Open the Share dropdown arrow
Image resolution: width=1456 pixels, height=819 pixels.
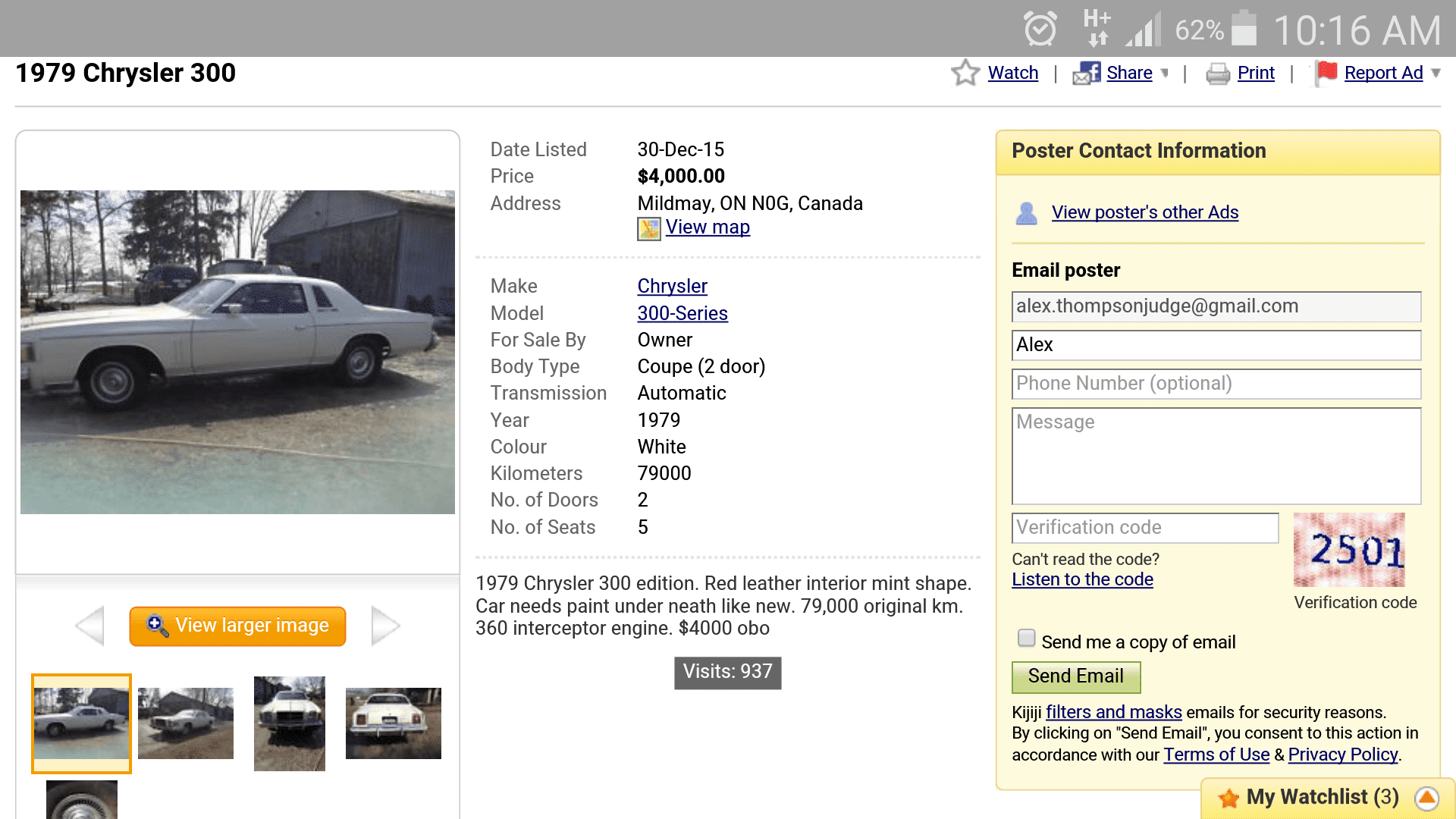(x=1165, y=73)
